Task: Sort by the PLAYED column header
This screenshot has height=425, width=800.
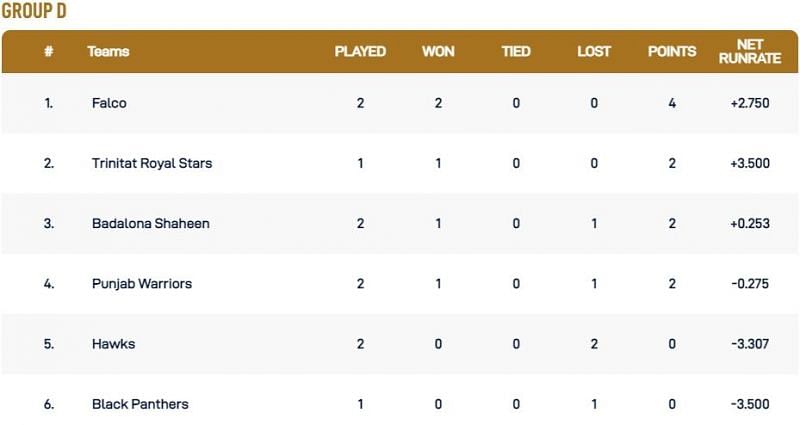Action: pos(360,51)
